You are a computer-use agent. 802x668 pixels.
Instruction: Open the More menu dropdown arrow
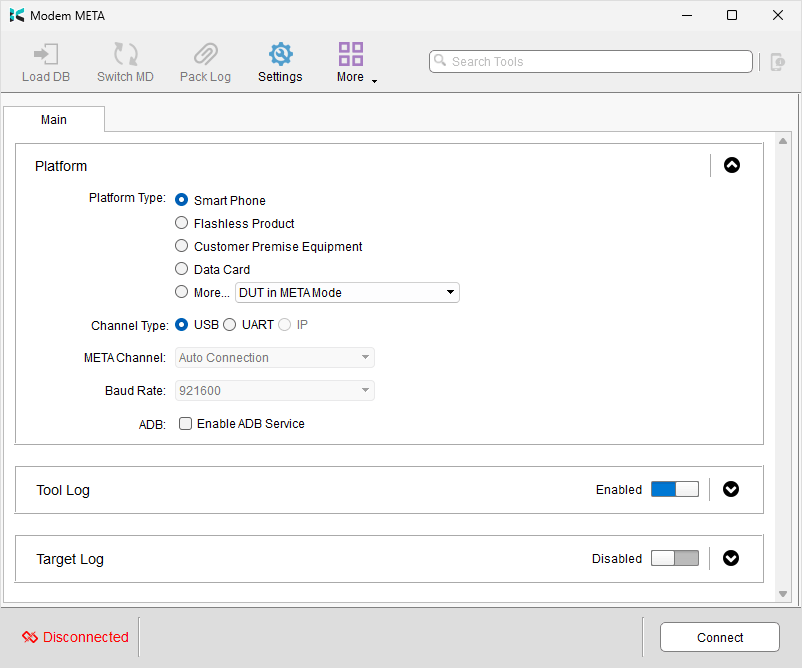[374, 81]
